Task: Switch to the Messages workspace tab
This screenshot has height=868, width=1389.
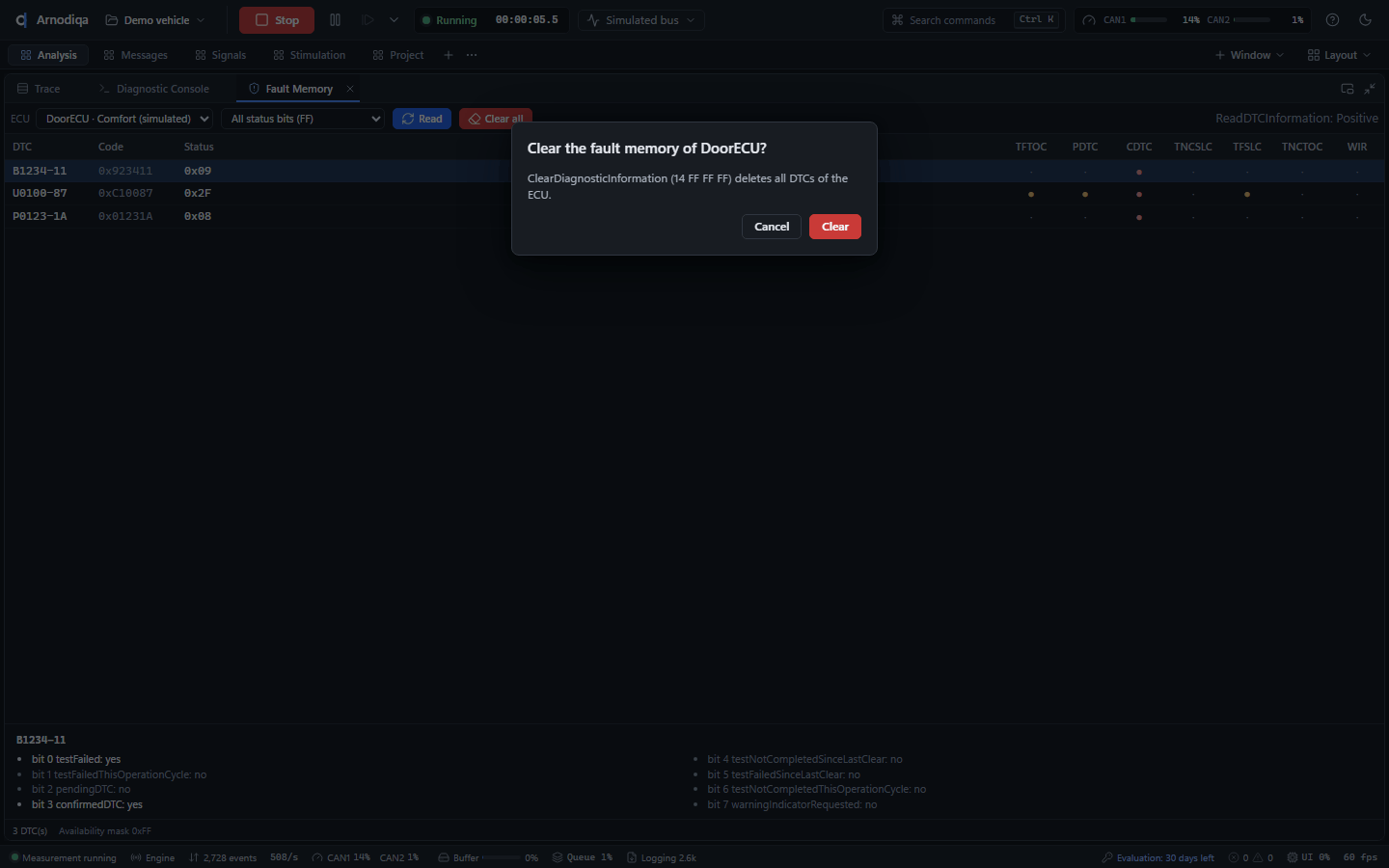Action: pyautogui.click(x=135, y=55)
